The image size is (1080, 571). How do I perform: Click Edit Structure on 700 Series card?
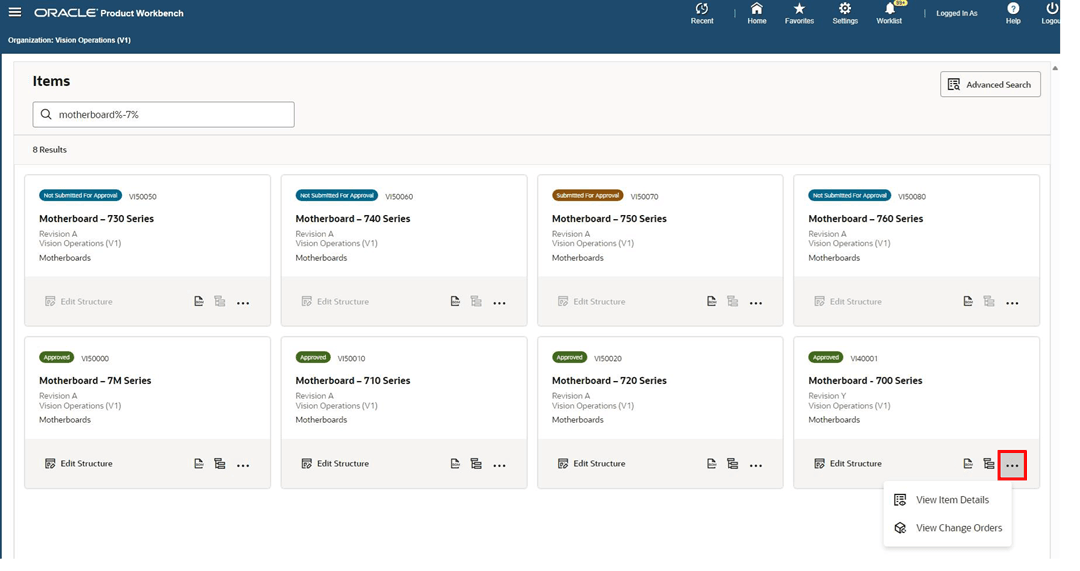point(848,464)
